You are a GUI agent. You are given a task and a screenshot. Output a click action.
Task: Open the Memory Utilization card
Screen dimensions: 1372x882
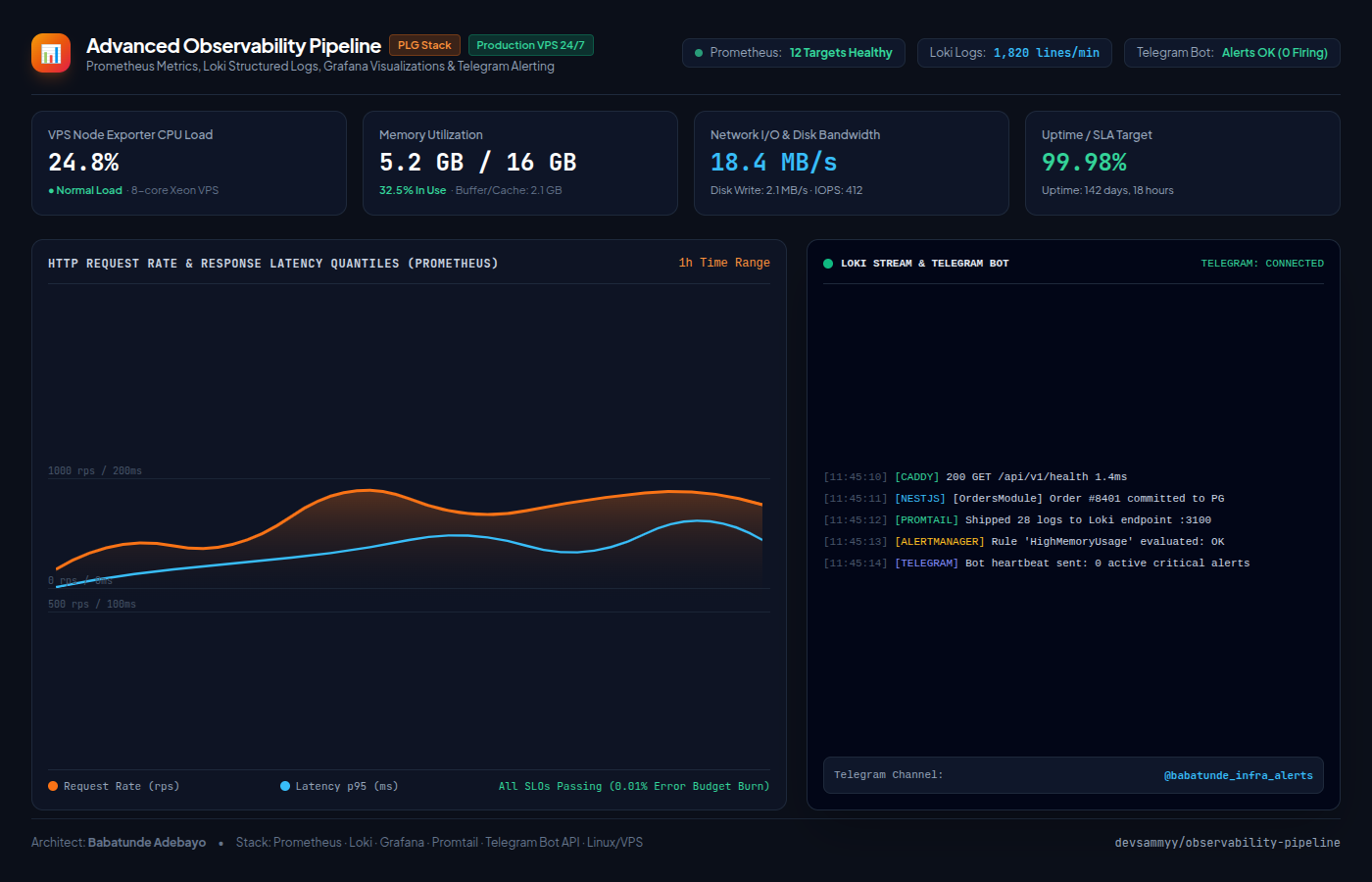pos(520,163)
